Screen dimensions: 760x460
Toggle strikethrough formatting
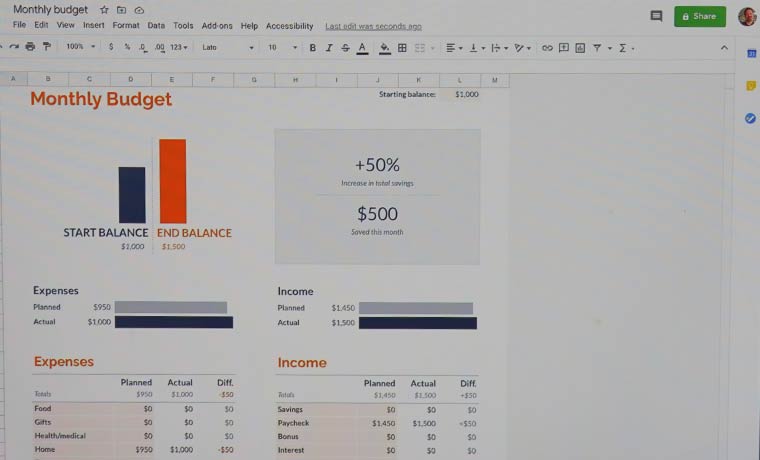coord(345,47)
